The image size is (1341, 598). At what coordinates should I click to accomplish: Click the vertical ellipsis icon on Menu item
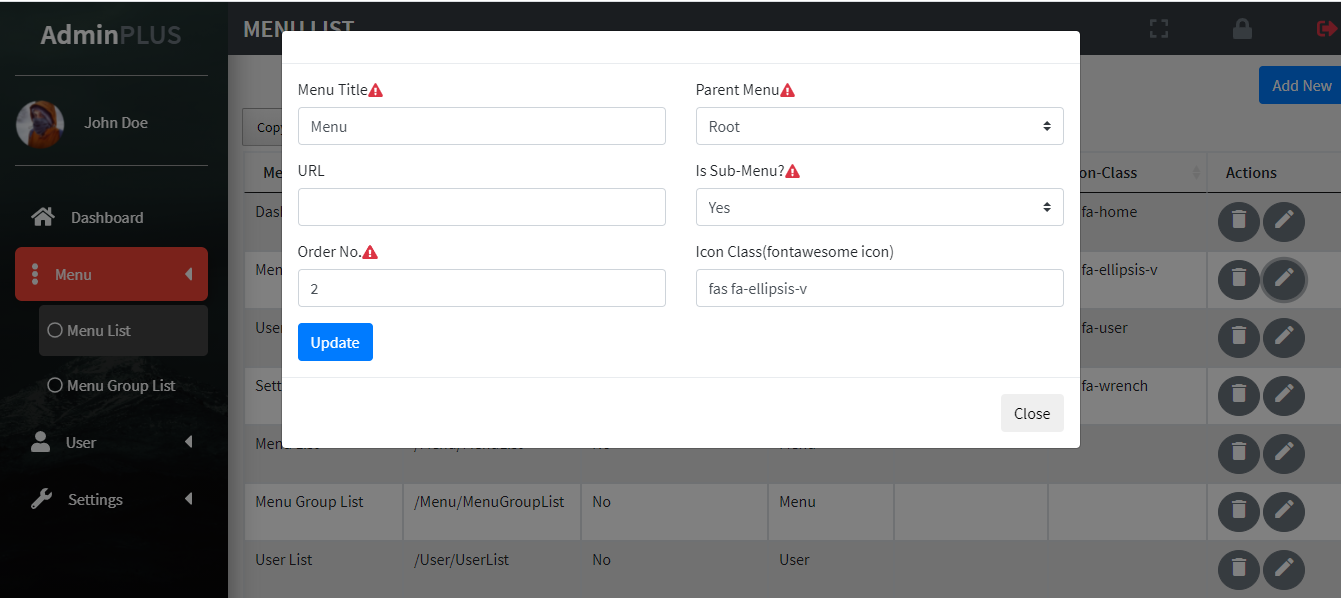[x=35, y=274]
